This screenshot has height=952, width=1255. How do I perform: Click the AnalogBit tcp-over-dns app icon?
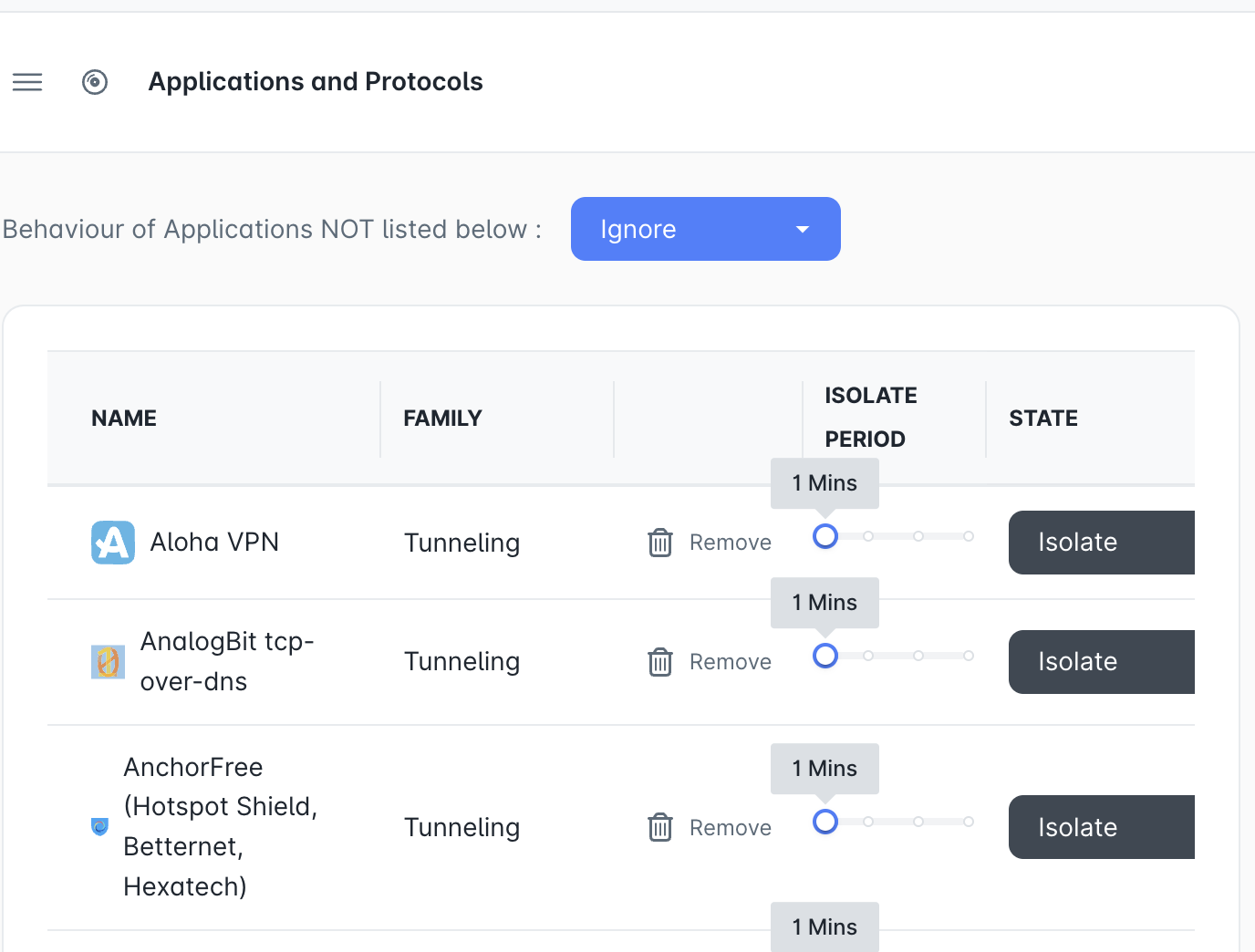(108, 662)
